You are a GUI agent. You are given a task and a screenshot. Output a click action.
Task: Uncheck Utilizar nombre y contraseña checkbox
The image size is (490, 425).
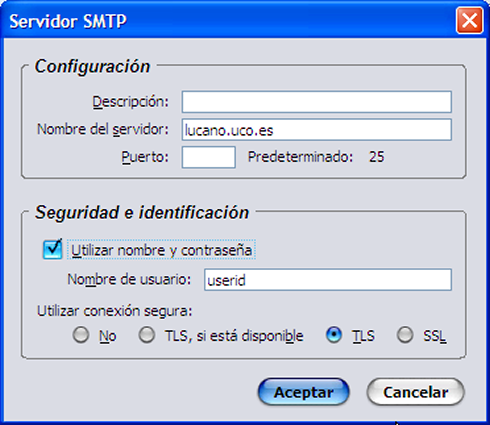(x=53, y=249)
